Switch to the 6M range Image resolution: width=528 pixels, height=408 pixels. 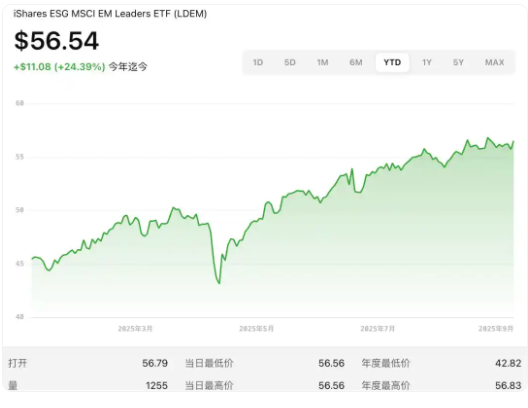tap(356, 62)
